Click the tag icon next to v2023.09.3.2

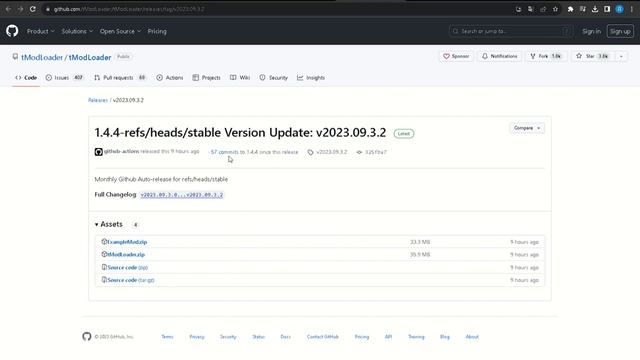(x=310, y=152)
